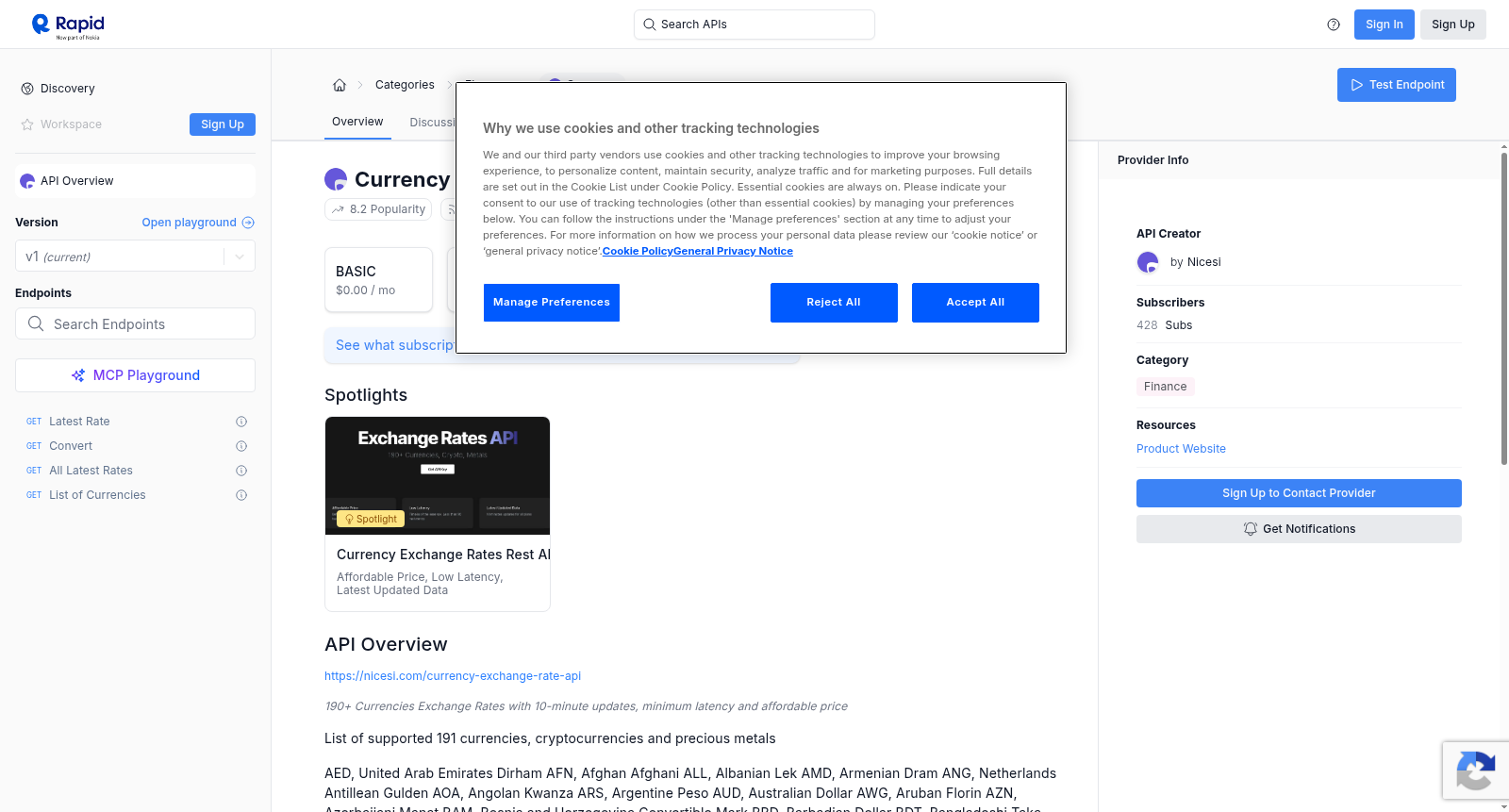Switch to the Overview tab
1509x812 pixels.
click(357, 122)
